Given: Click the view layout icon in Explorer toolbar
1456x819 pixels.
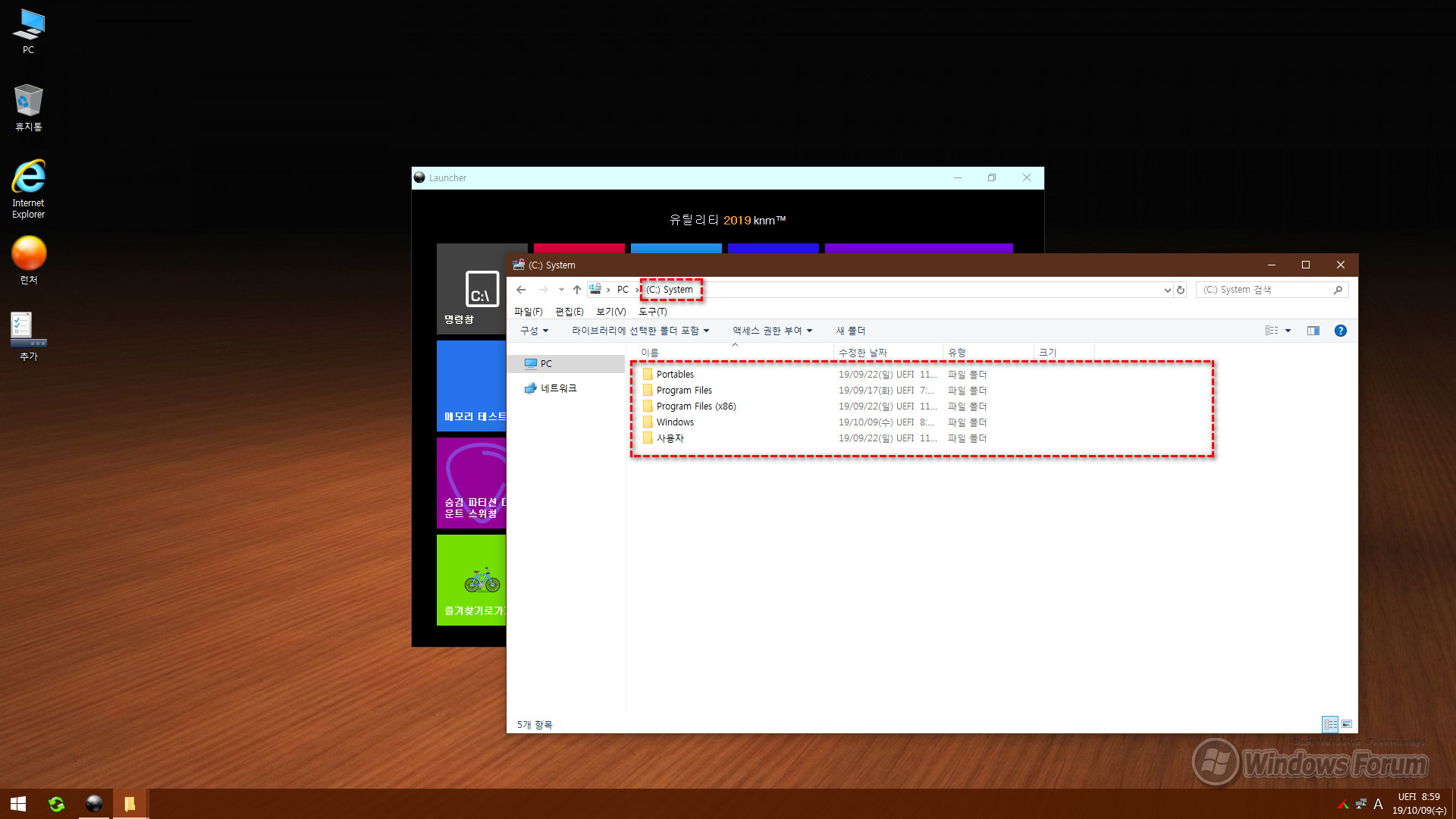Looking at the screenshot, I should [1272, 331].
